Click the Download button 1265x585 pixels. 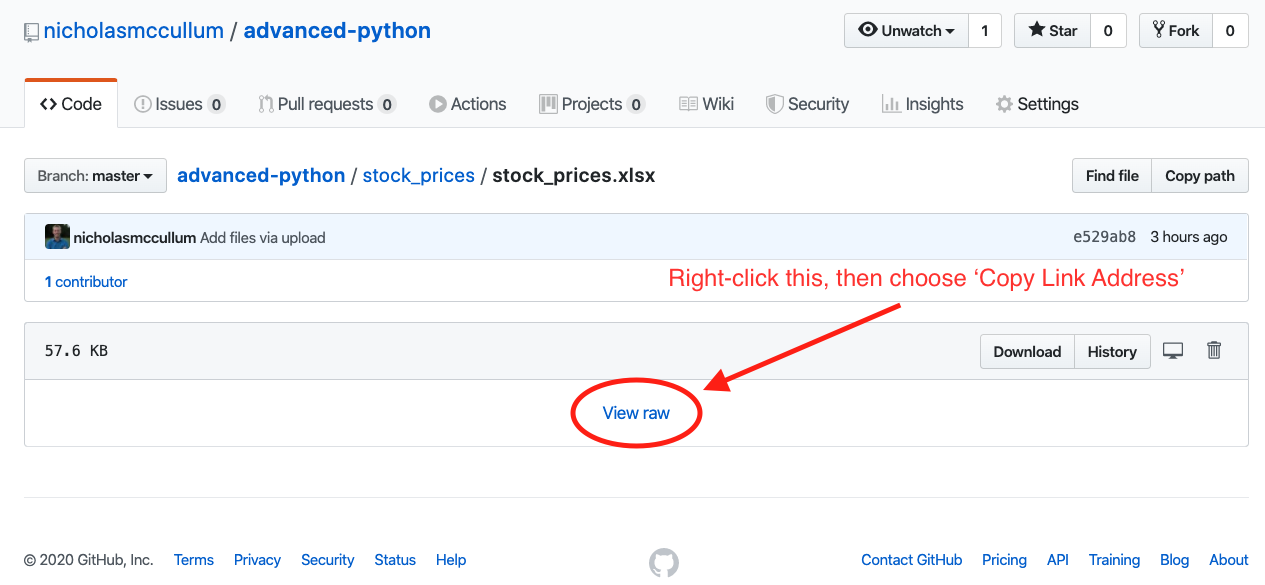click(1027, 352)
